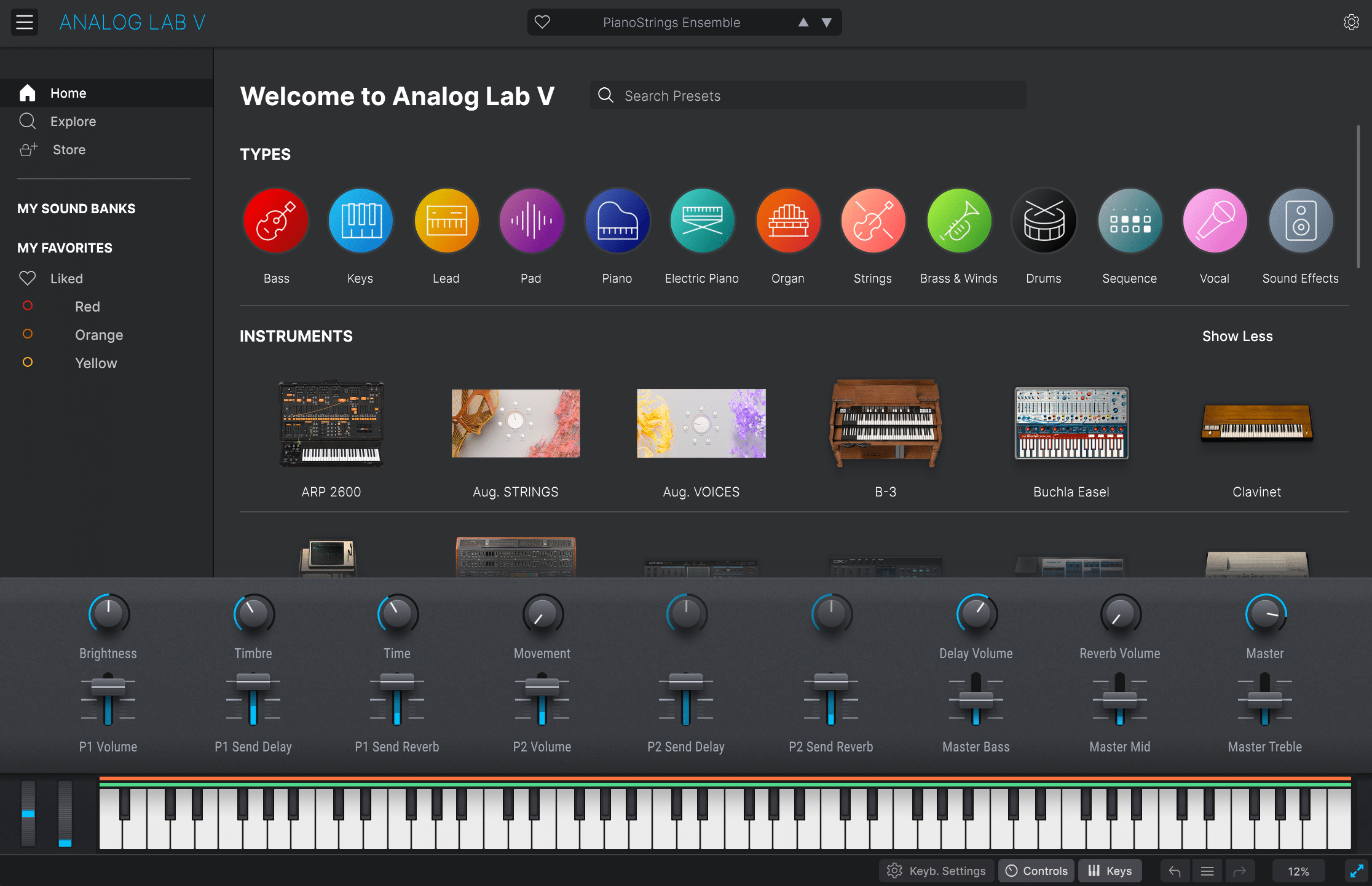Choose the Pad type icon
1372x886 pixels.
click(532, 221)
